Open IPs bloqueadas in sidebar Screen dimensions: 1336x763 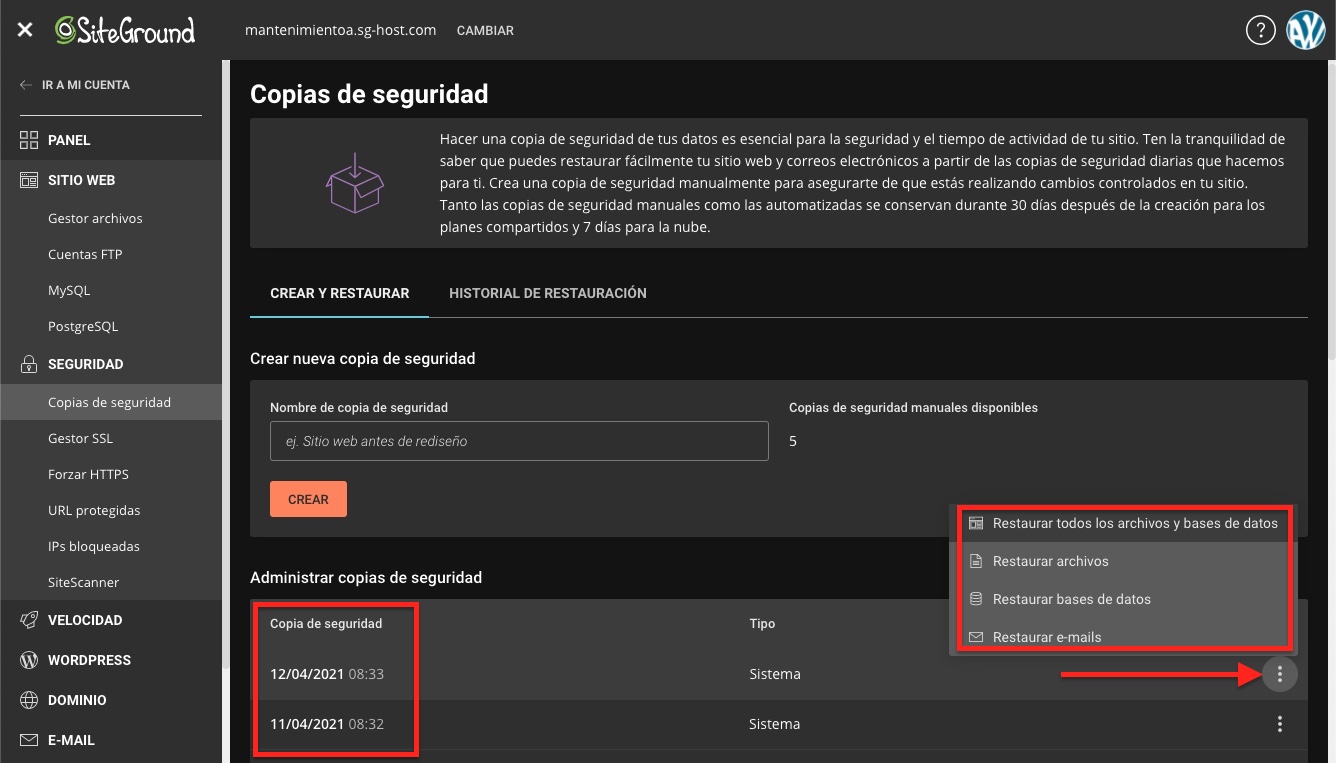[94, 546]
